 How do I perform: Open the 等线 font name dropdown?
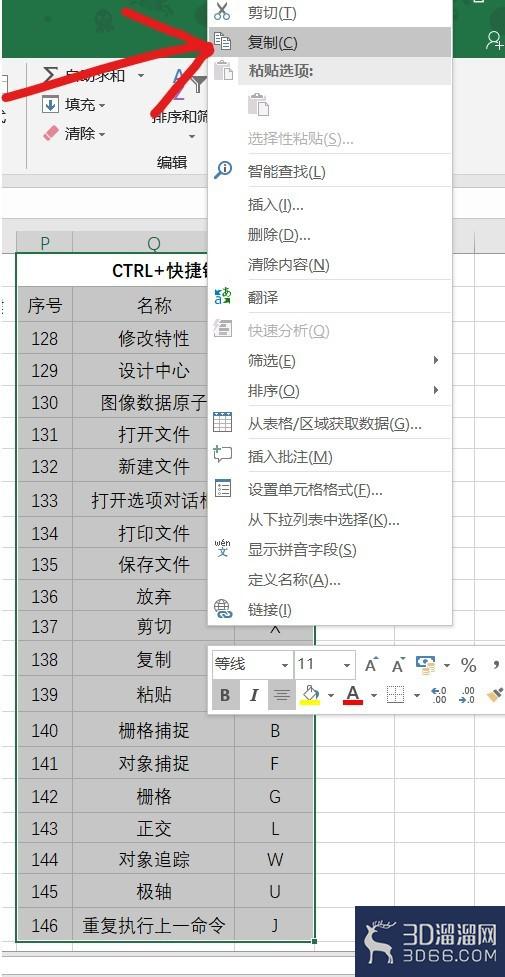[x=285, y=665]
